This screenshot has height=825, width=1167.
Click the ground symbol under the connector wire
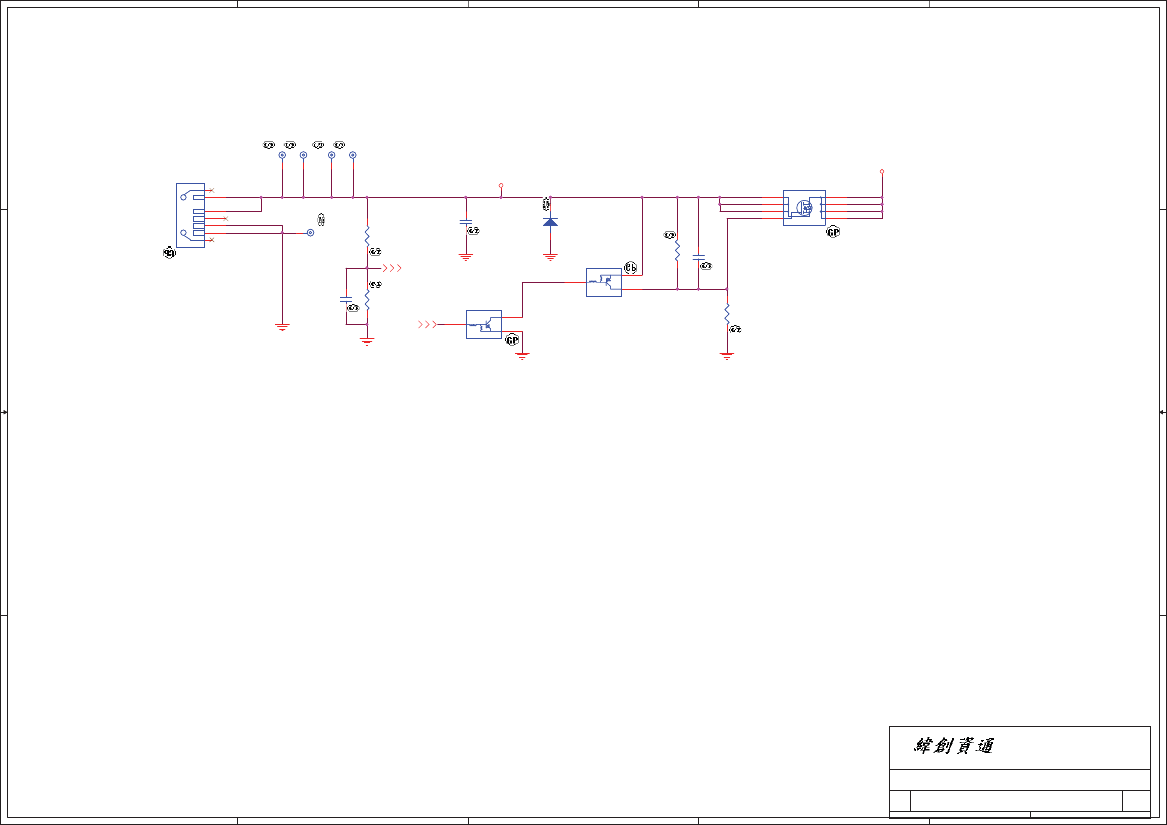click(282, 327)
